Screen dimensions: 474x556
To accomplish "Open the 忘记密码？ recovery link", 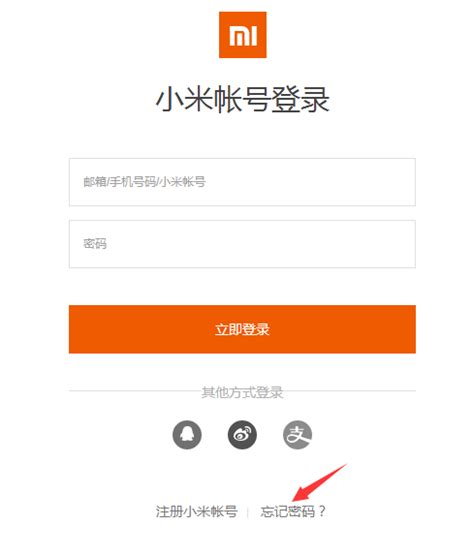I will click(293, 512).
